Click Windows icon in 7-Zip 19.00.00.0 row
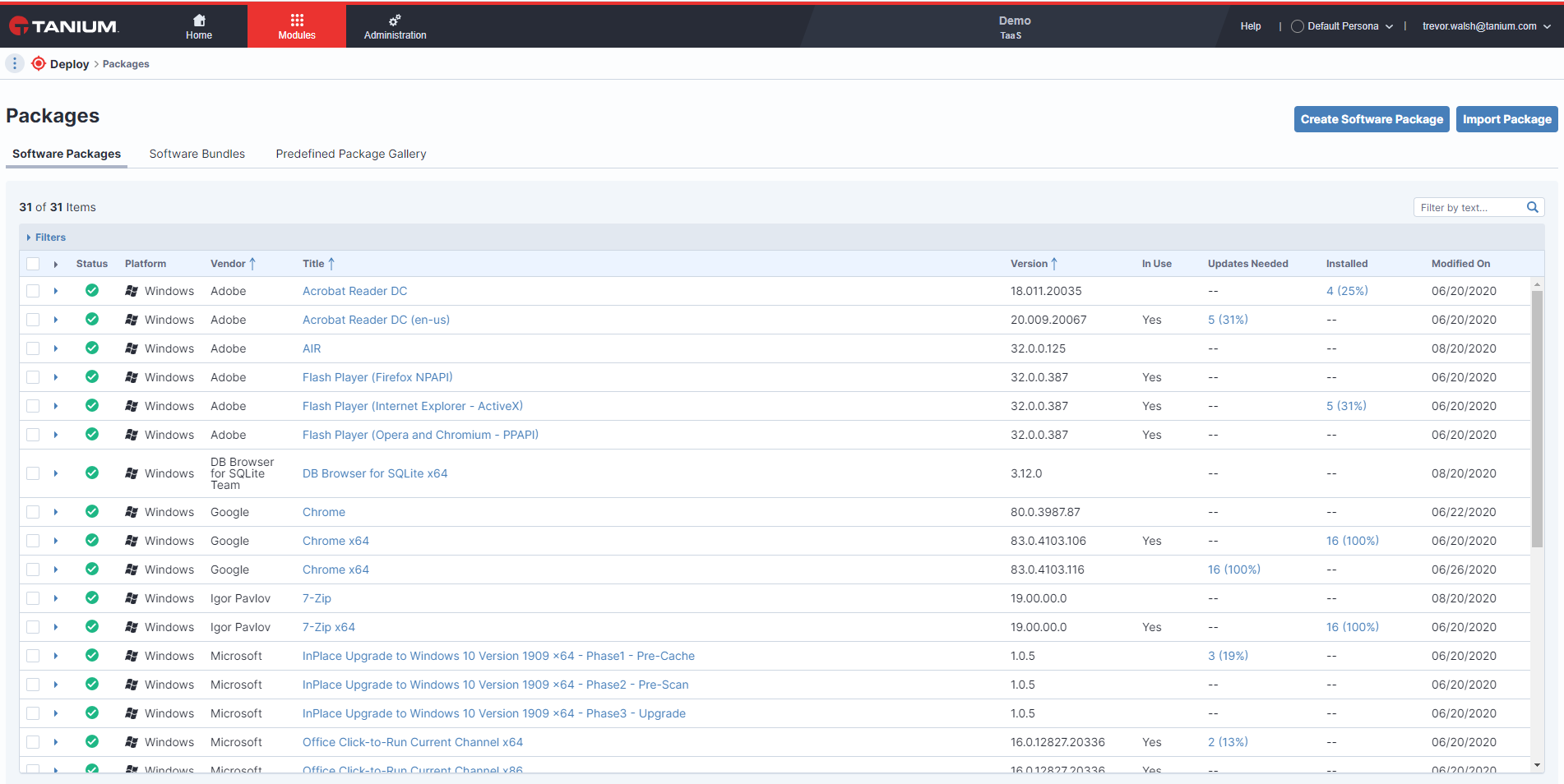The image size is (1564, 784). (132, 598)
